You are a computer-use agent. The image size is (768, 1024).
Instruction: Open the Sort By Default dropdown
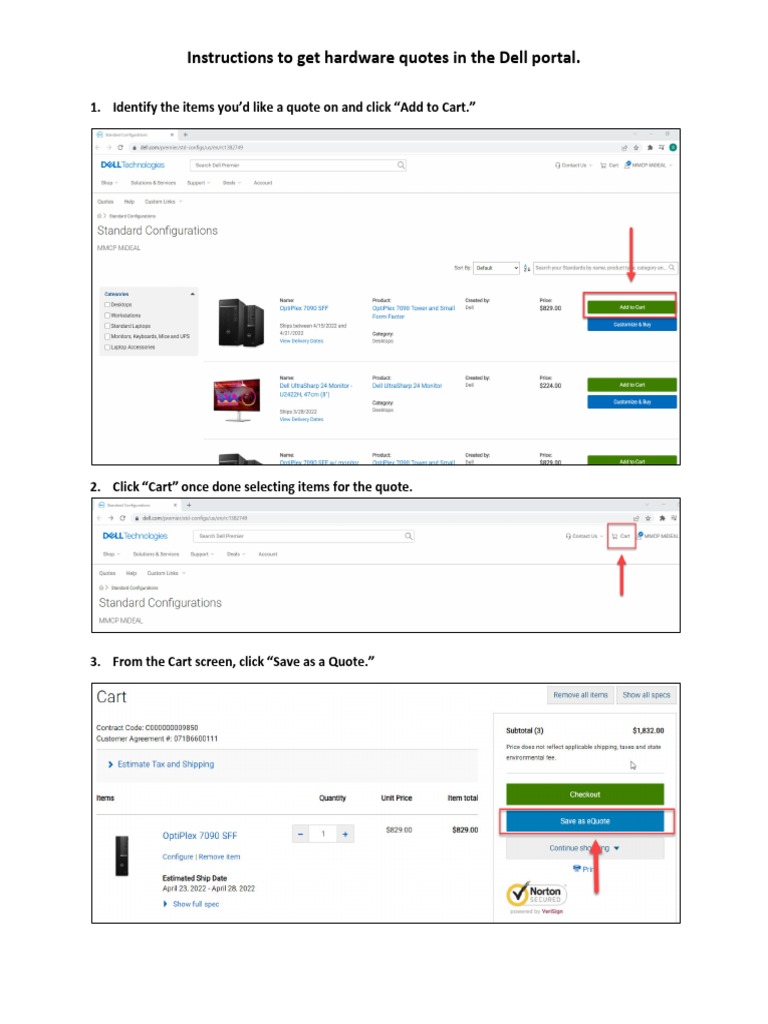tap(496, 268)
